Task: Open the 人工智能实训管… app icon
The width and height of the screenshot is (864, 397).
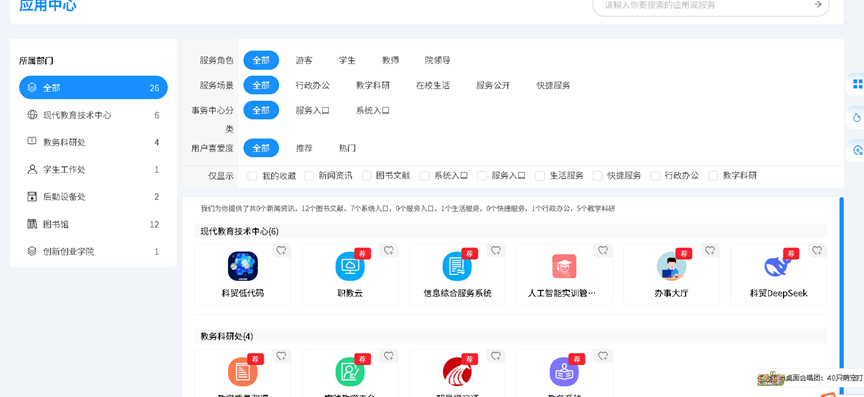Action: pyautogui.click(x=564, y=266)
